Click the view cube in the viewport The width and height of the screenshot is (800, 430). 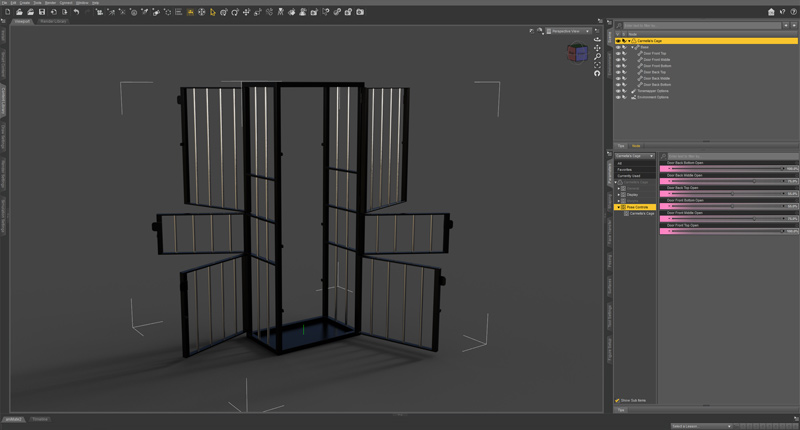pyautogui.click(x=577, y=53)
